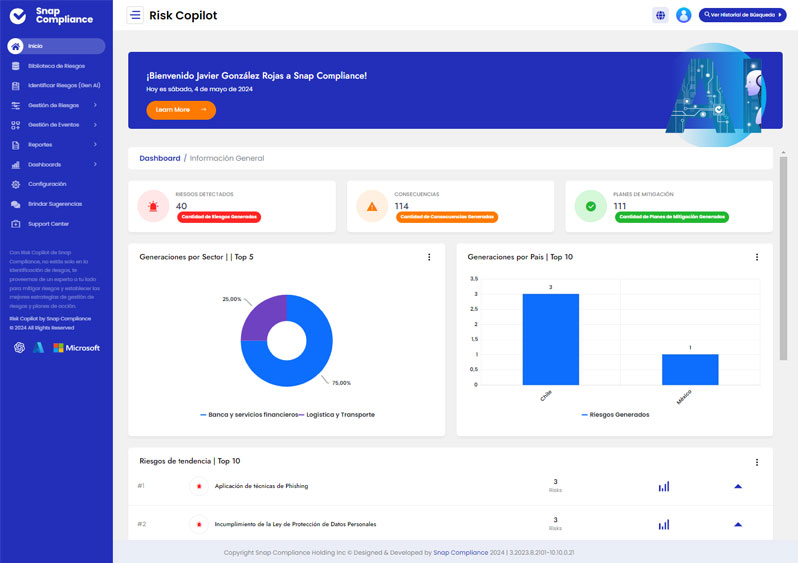Click the Reportes file icon
Image resolution: width=798 pixels, height=563 pixels.
point(16,145)
